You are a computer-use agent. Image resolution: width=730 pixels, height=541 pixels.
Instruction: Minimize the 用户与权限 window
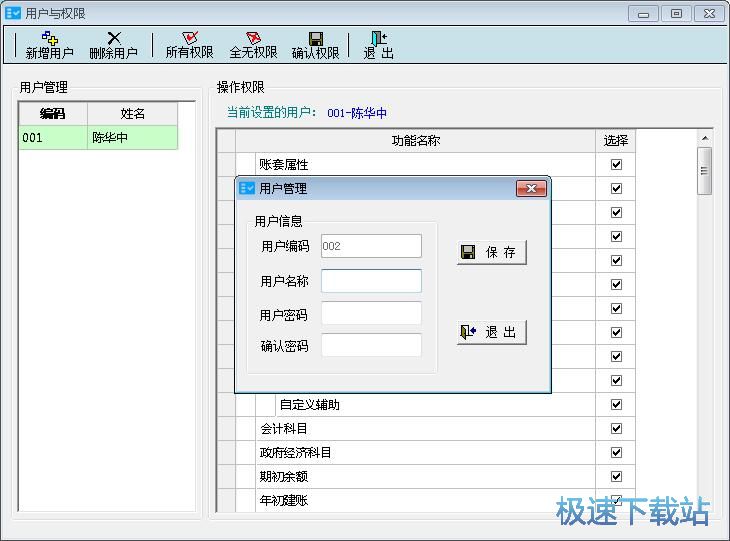(x=643, y=14)
